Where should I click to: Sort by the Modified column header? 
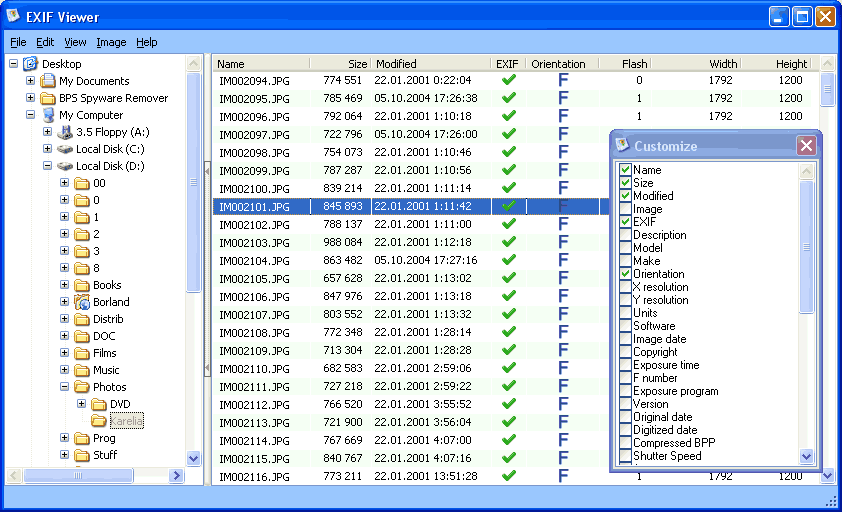pyautogui.click(x=431, y=64)
